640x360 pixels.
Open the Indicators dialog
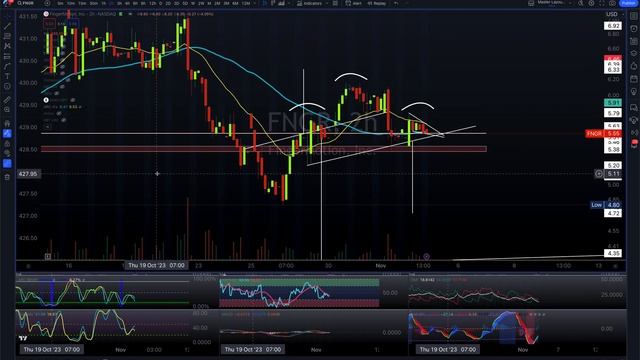coord(309,3)
